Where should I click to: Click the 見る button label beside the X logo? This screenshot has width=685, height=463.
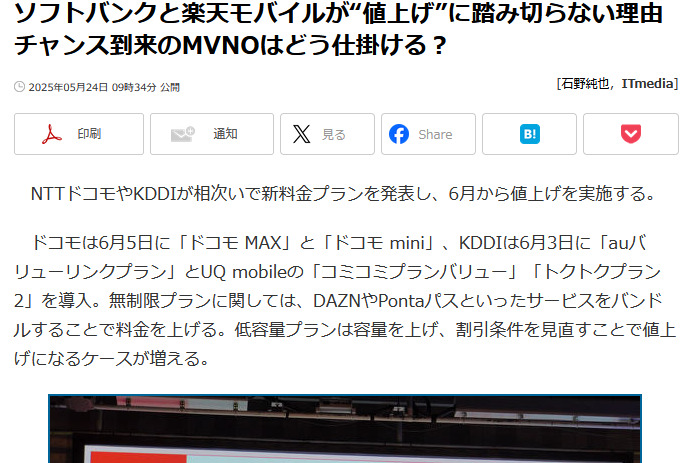tap(334, 135)
